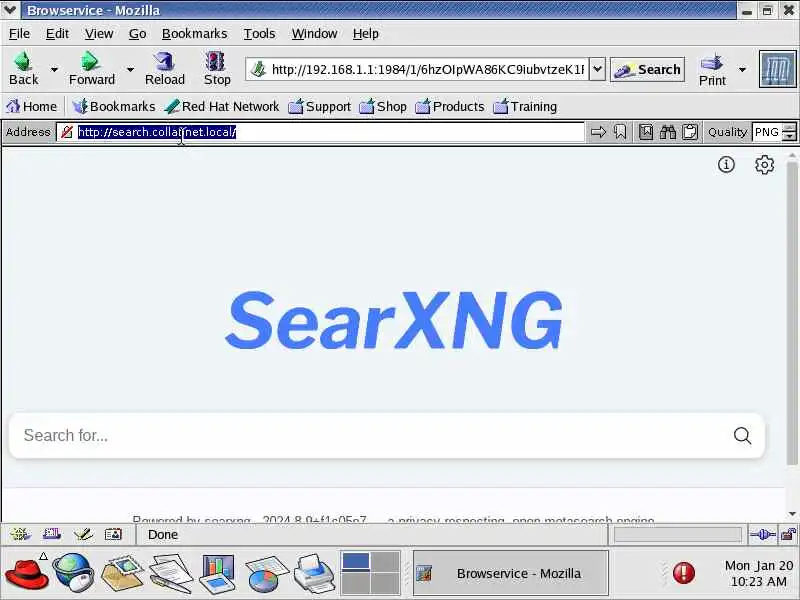Open Forward history dropdown arrow
This screenshot has width=800, height=600.
tap(130, 69)
